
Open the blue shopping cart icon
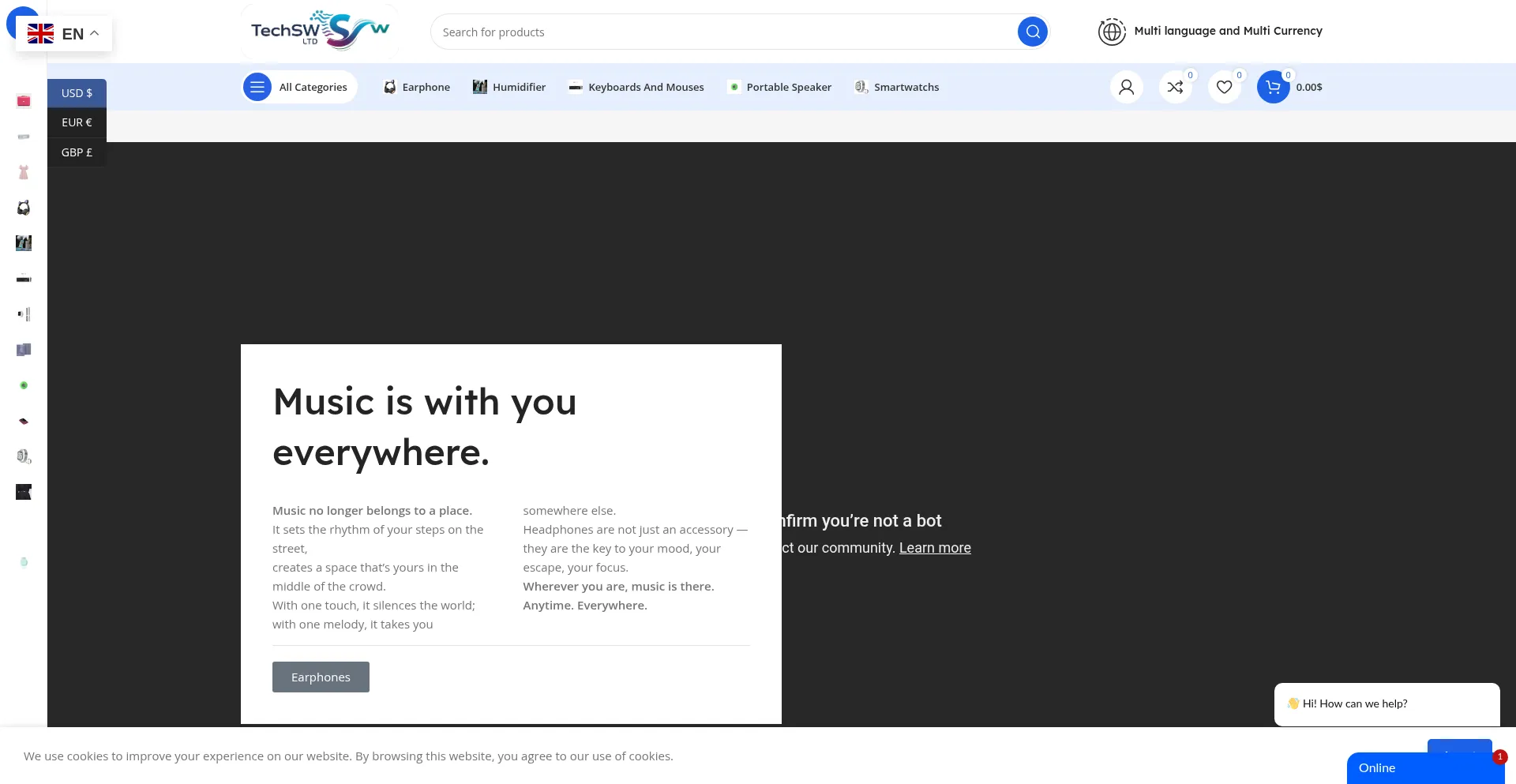1273,87
